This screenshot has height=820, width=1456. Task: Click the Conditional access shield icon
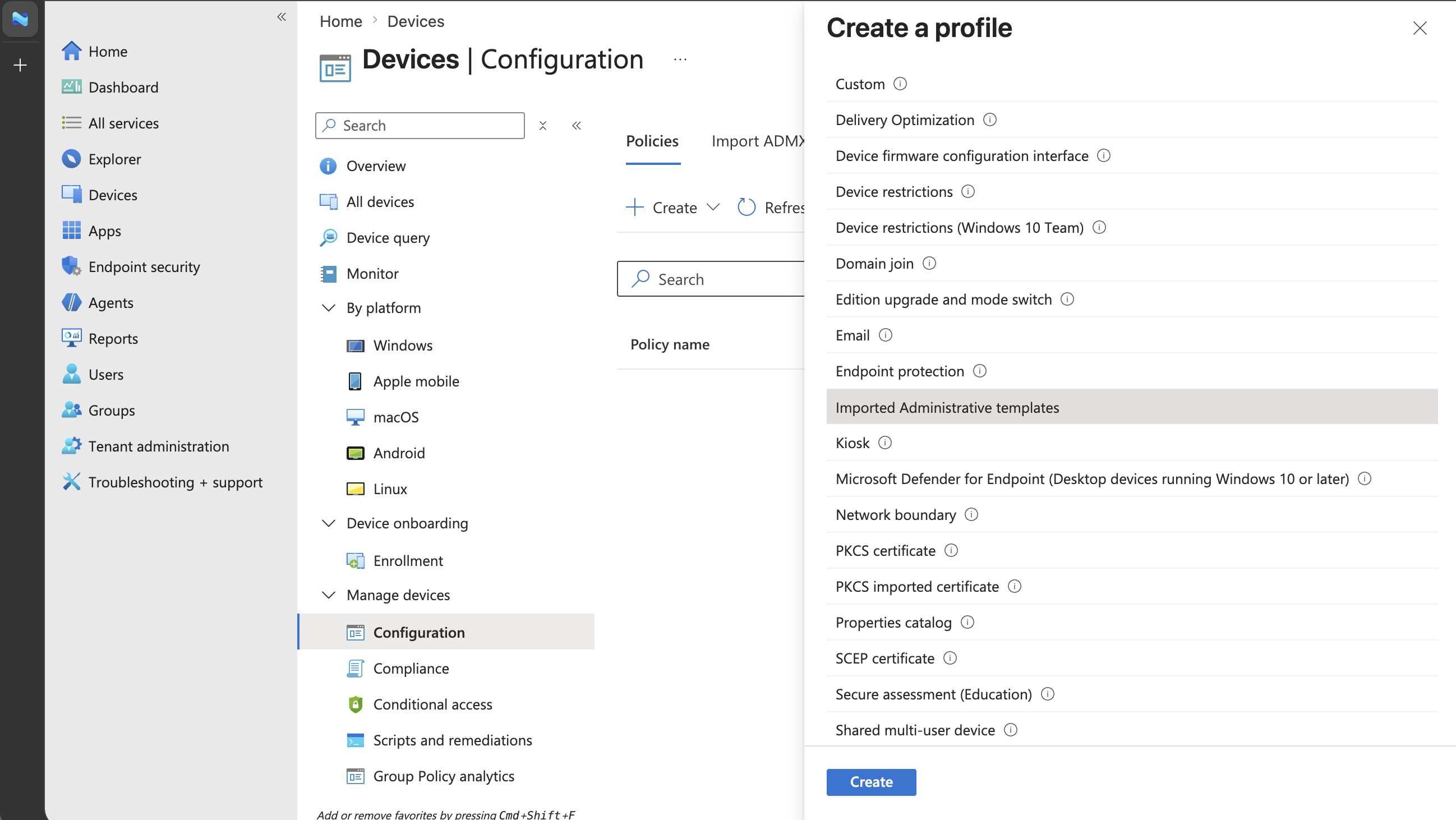(355, 704)
